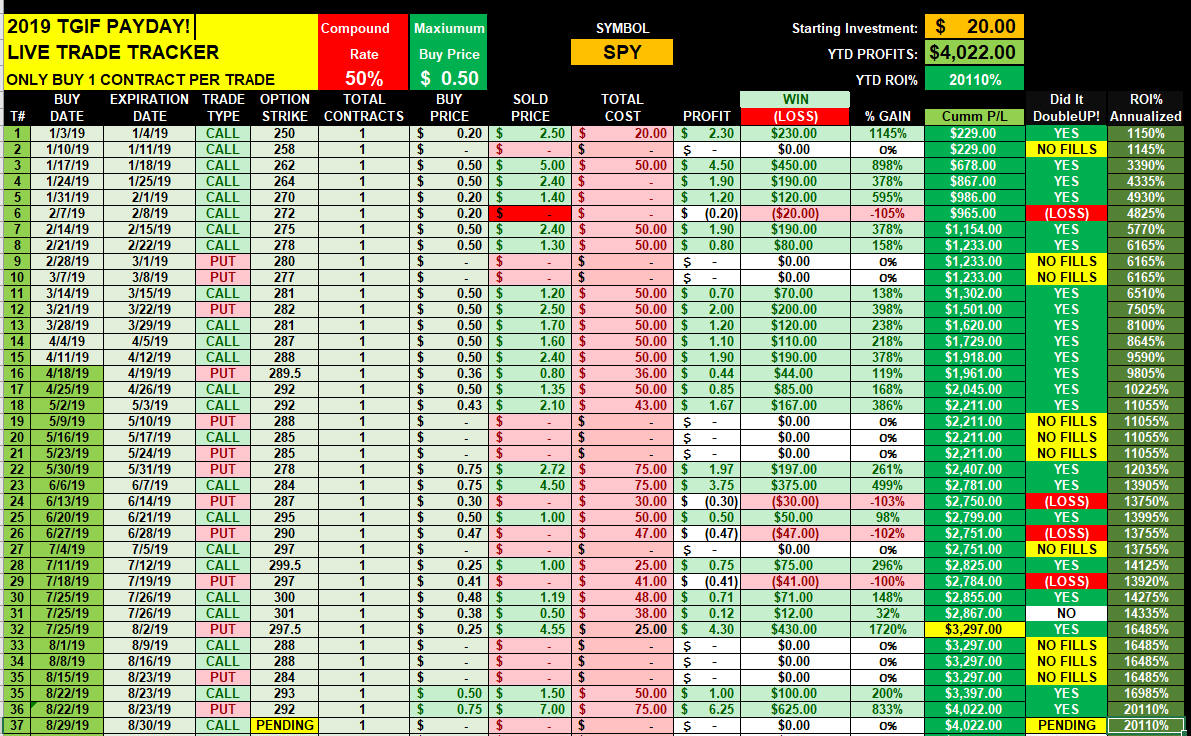Click the YTD ROI% 20110% cell

(974, 79)
